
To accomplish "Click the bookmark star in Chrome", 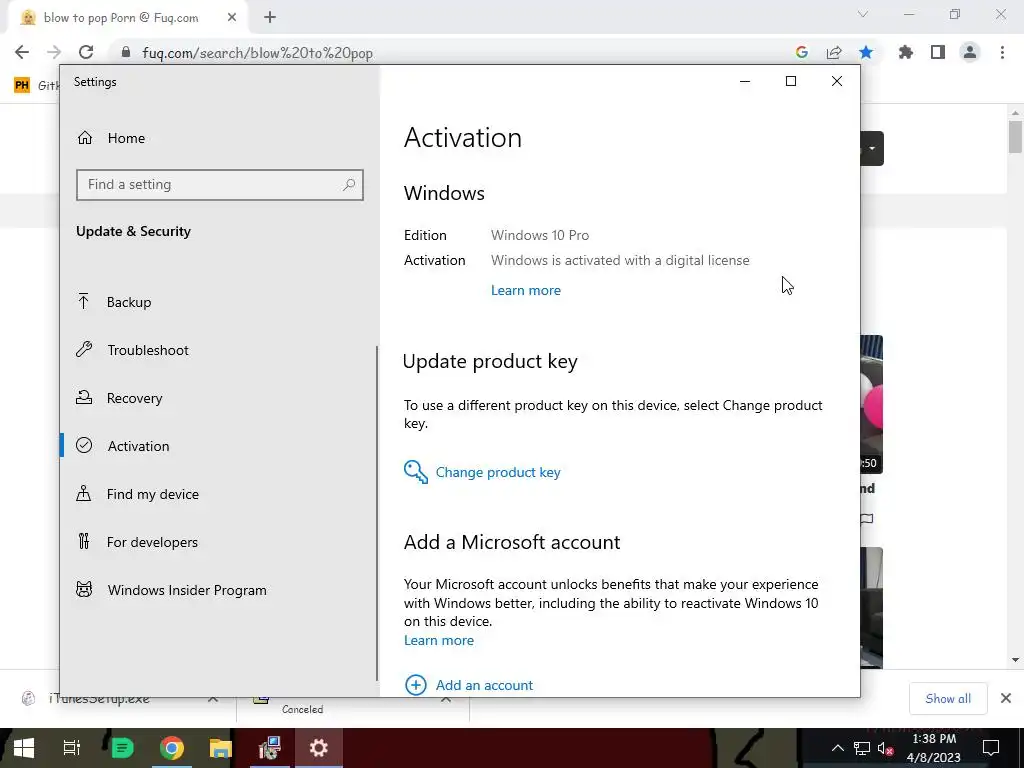I will pos(866,52).
